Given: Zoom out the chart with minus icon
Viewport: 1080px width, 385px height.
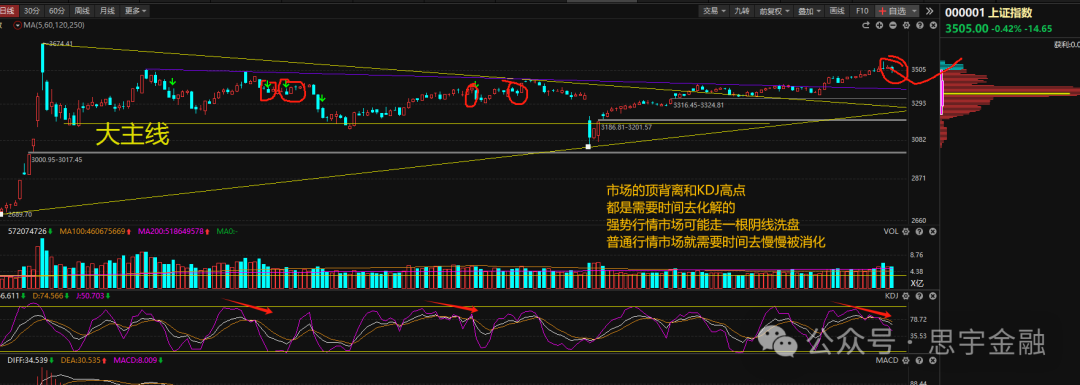Looking at the screenshot, I should coord(893,25).
